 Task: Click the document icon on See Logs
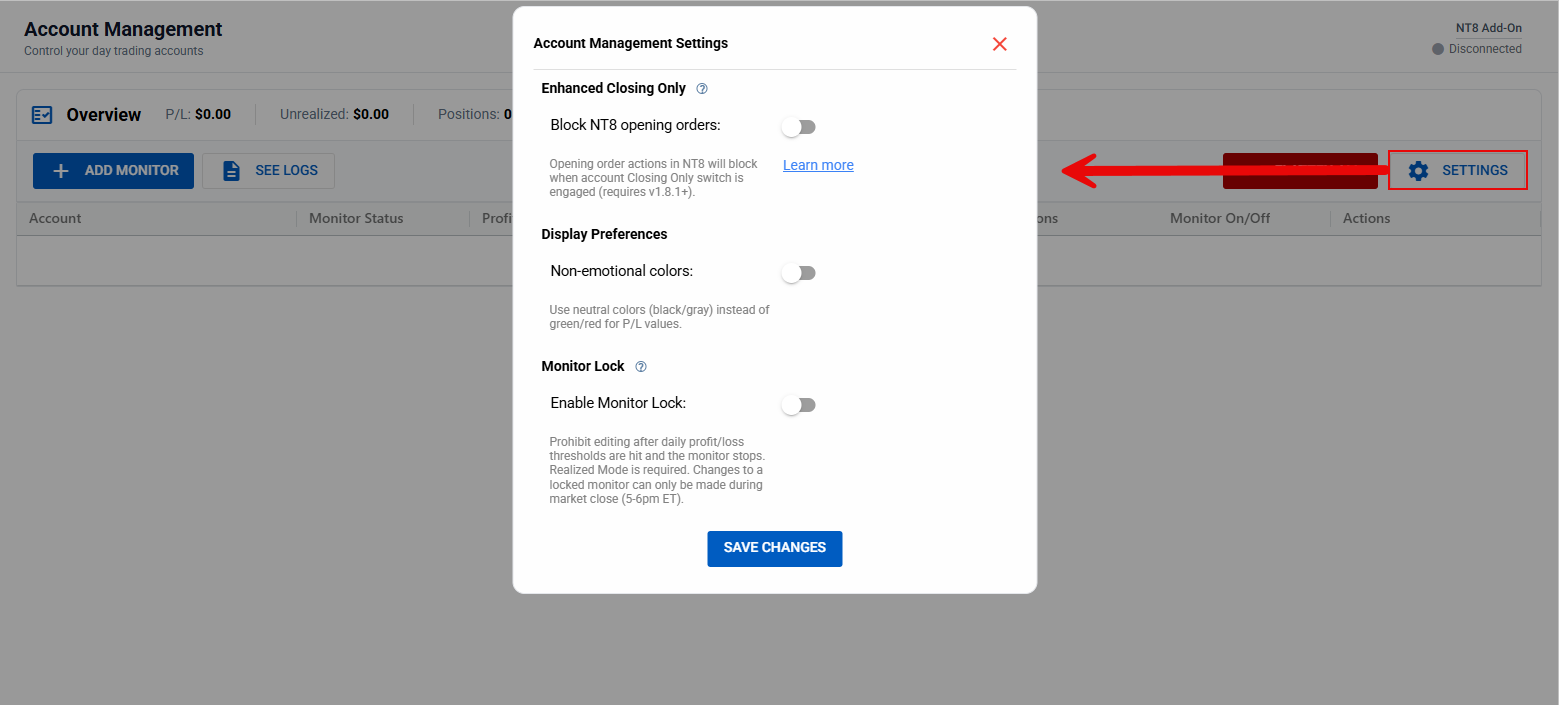(231, 171)
